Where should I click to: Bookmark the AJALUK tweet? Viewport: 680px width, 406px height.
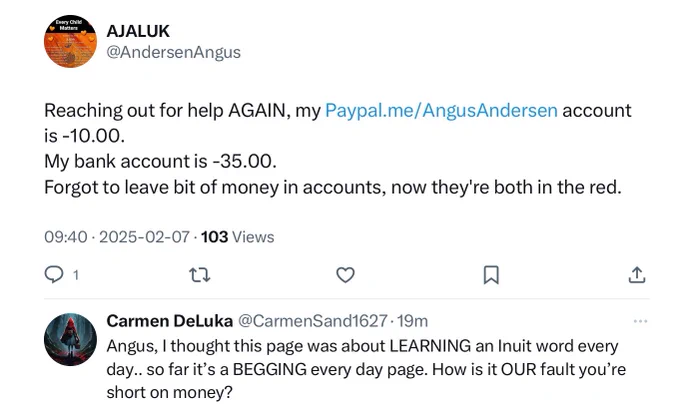click(491, 275)
